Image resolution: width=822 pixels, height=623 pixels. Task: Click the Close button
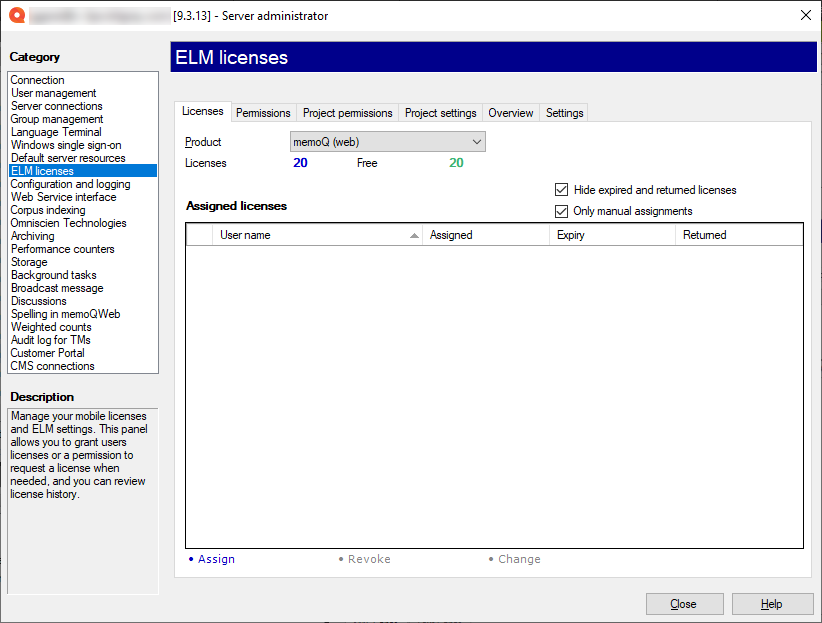[684, 603]
